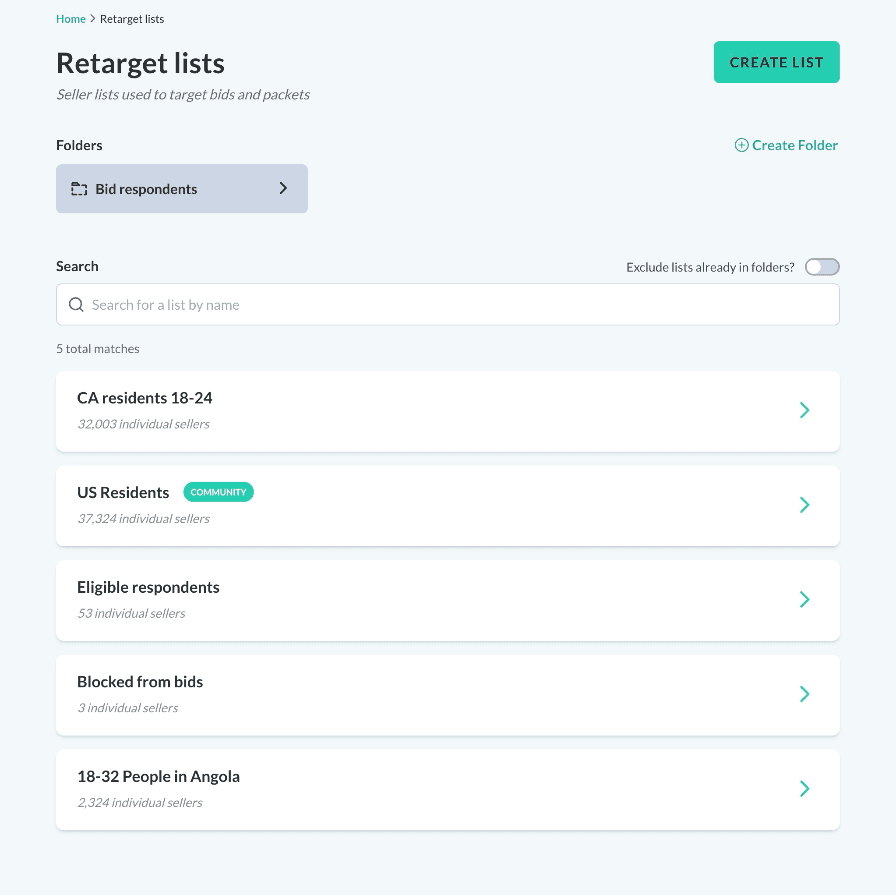Select the Eligible respondents list title
The width and height of the screenshot is (896, 895).
click(x=148, y=588)
